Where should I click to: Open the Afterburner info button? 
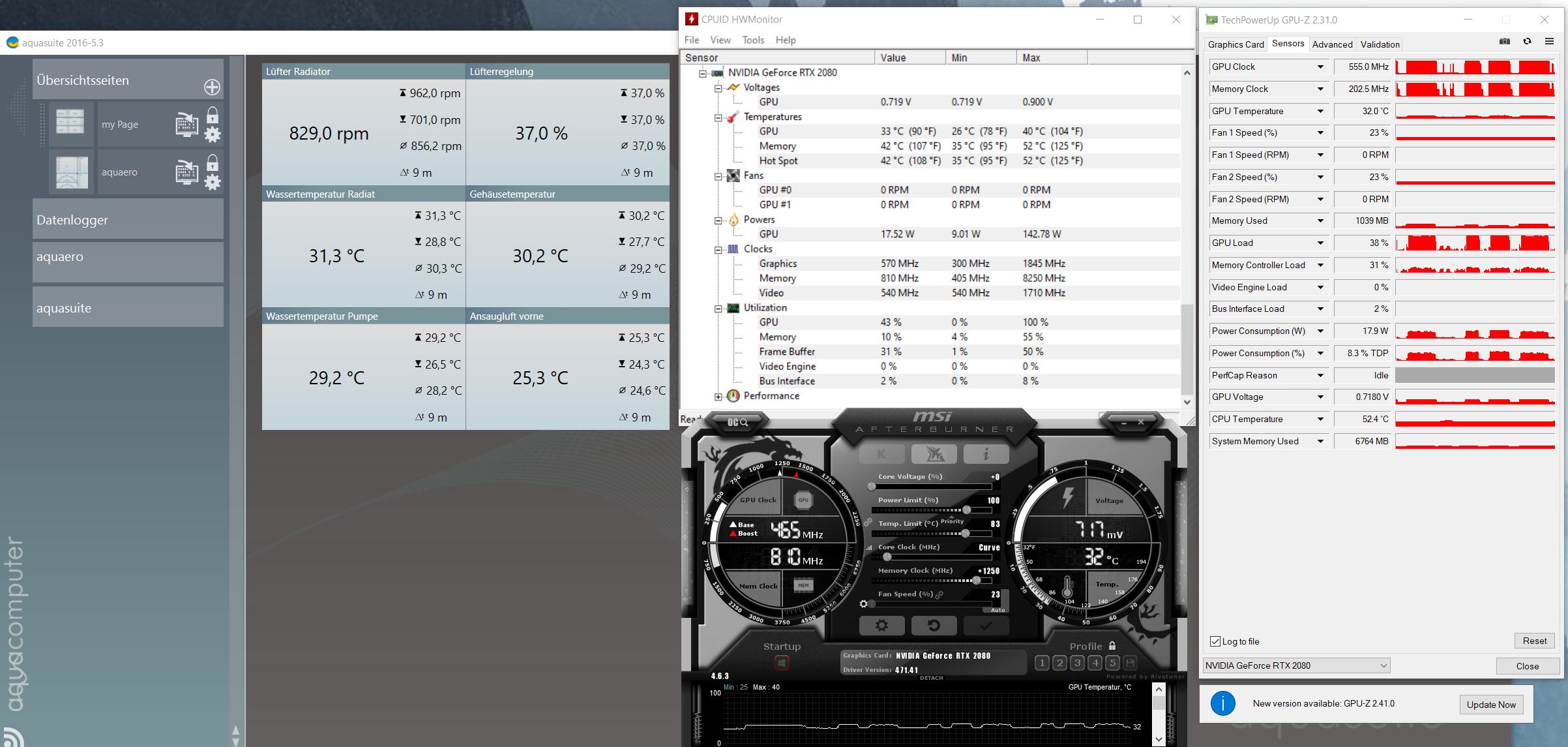(x=986, y=454)
